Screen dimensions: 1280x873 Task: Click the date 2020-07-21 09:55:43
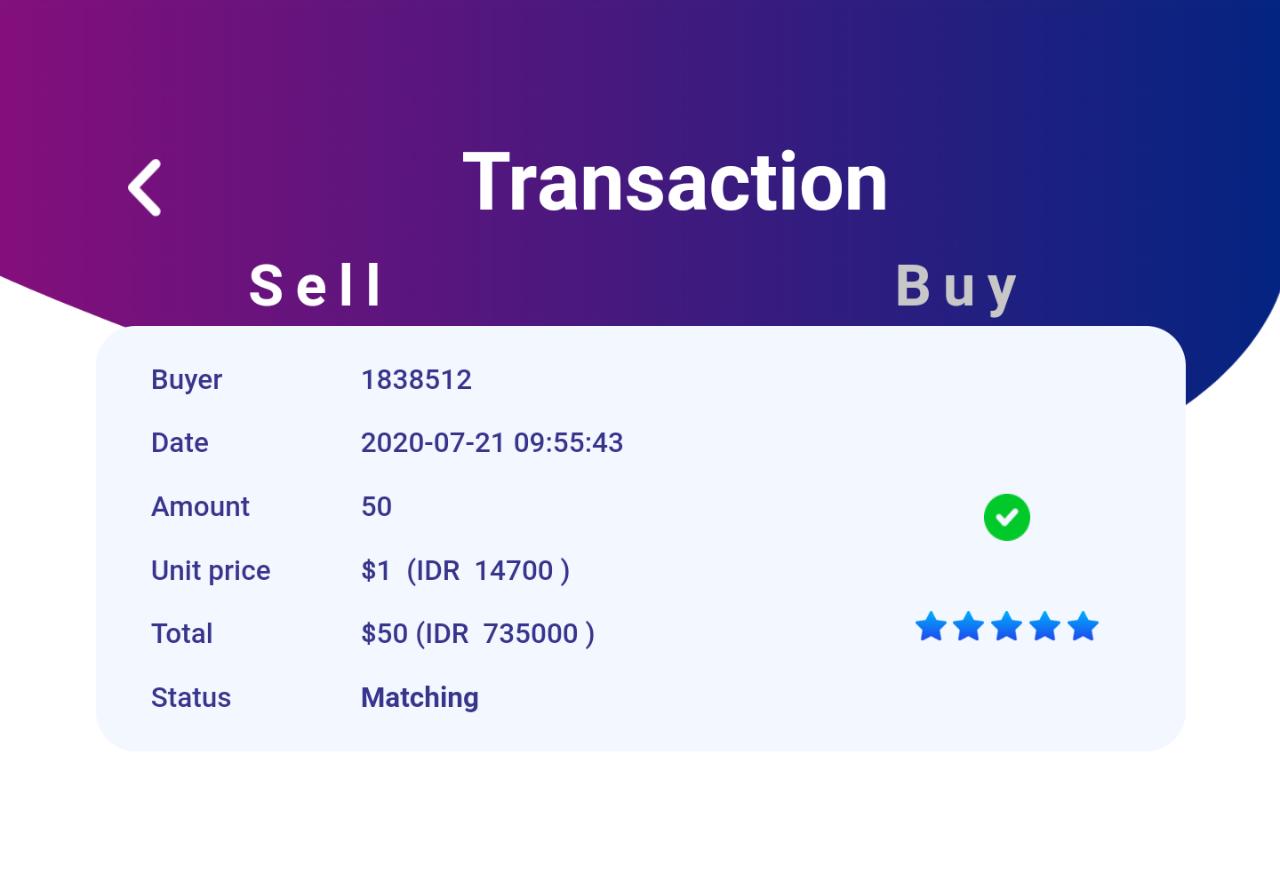click(492, 443)
